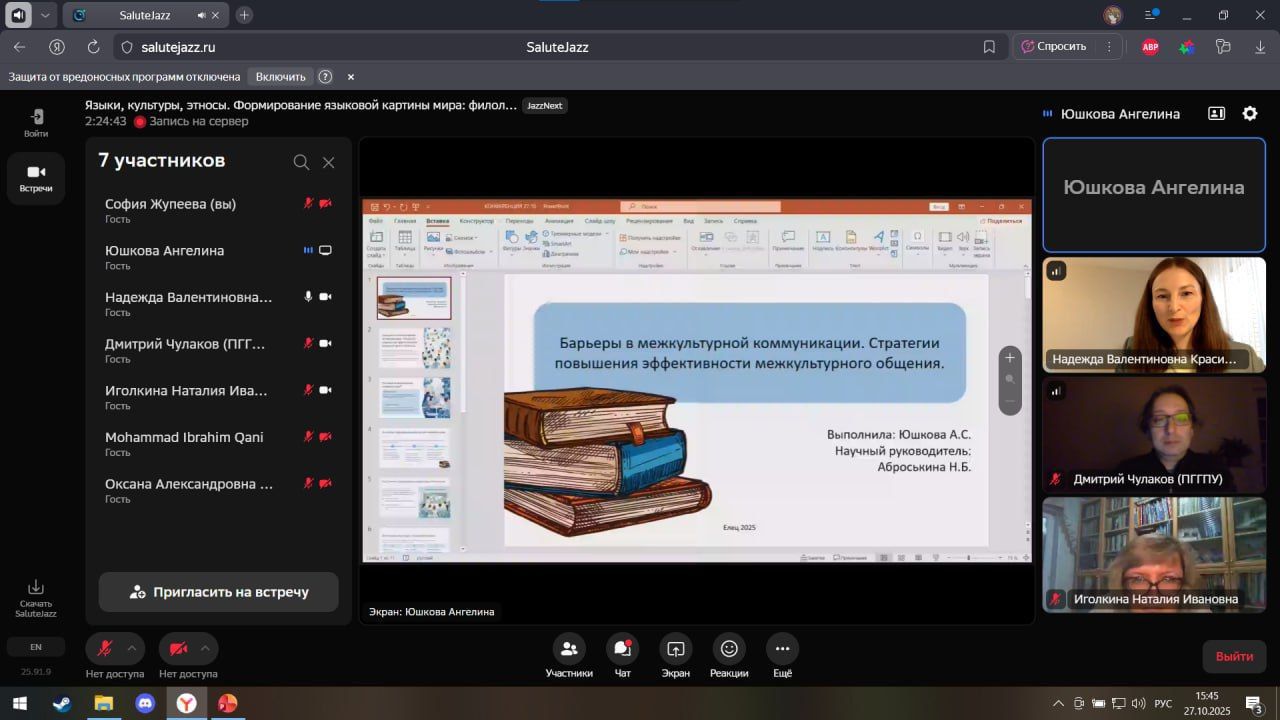The image size is (1280, 720).
Task: Switch the video layout view icon
Action: coord(1216,114)
